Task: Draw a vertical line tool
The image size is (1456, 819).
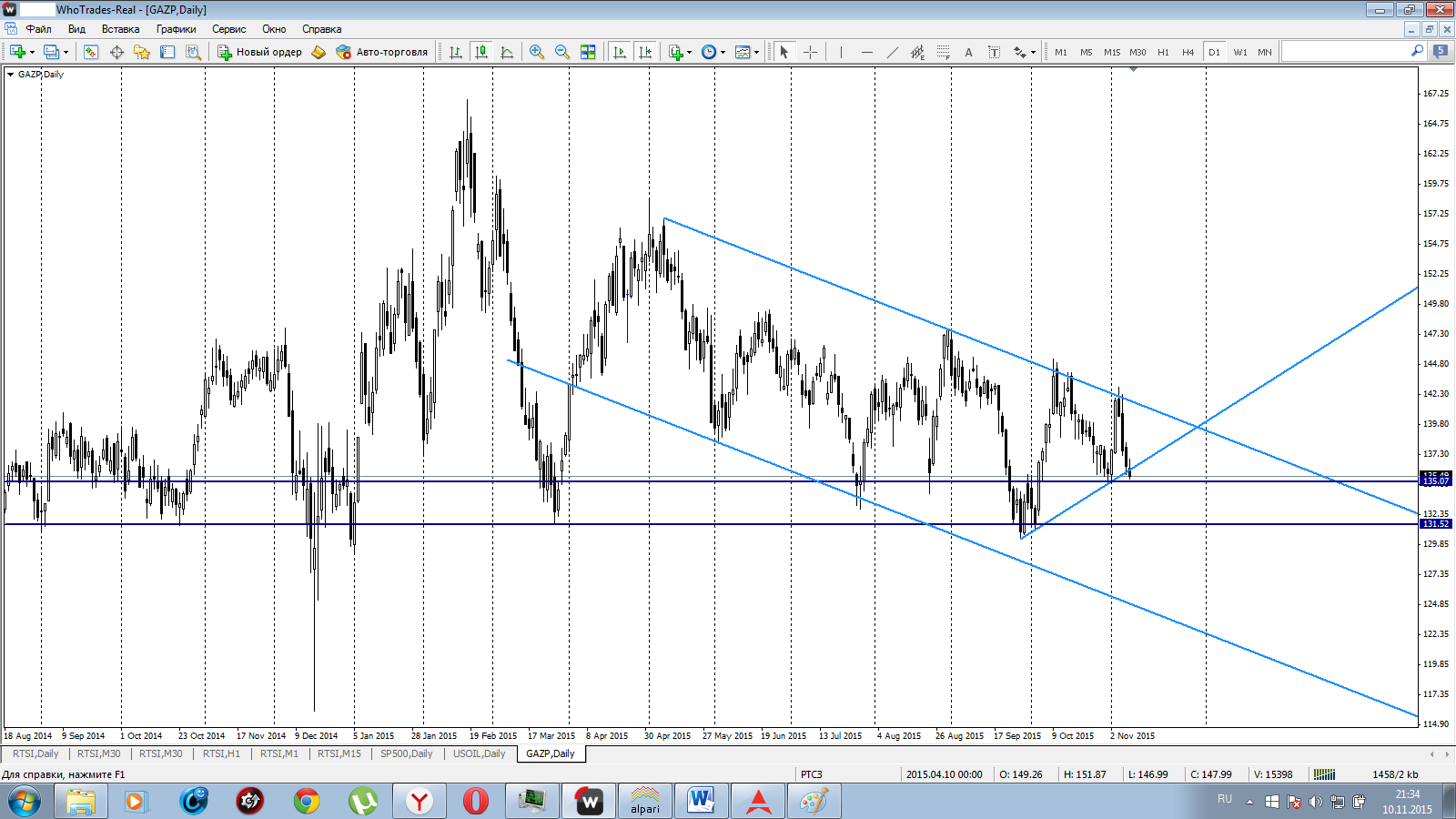Action: 841,52
